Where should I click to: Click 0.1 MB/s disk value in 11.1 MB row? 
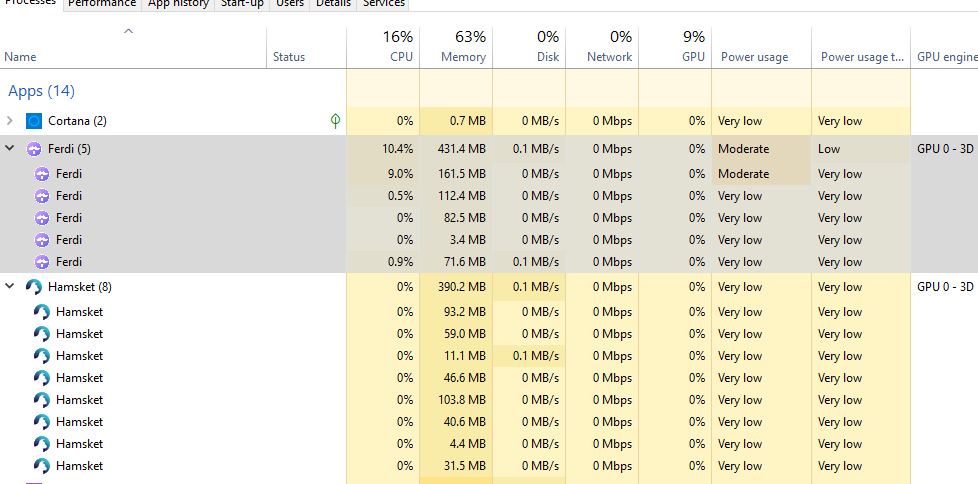pyautogui.click(x=536, y=356)
